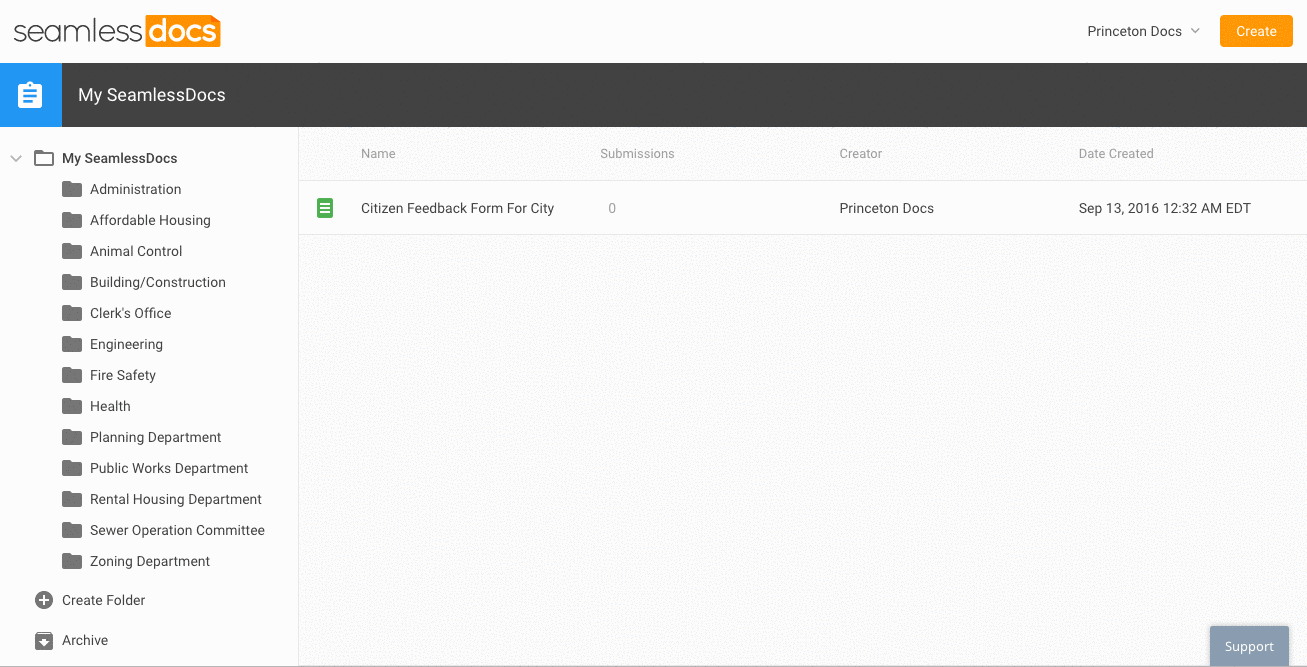This screenshot has width=1307, height=667.
Task: Click the Archive box icon
Action: tap(44, 640)
